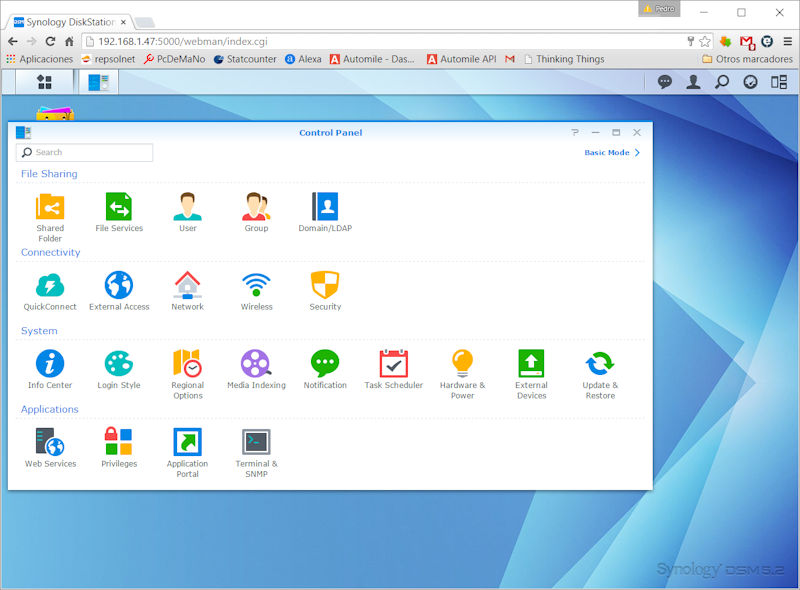Open Update & Restore
This screenshot has height=590, width=800.
(x=600, y=375)
